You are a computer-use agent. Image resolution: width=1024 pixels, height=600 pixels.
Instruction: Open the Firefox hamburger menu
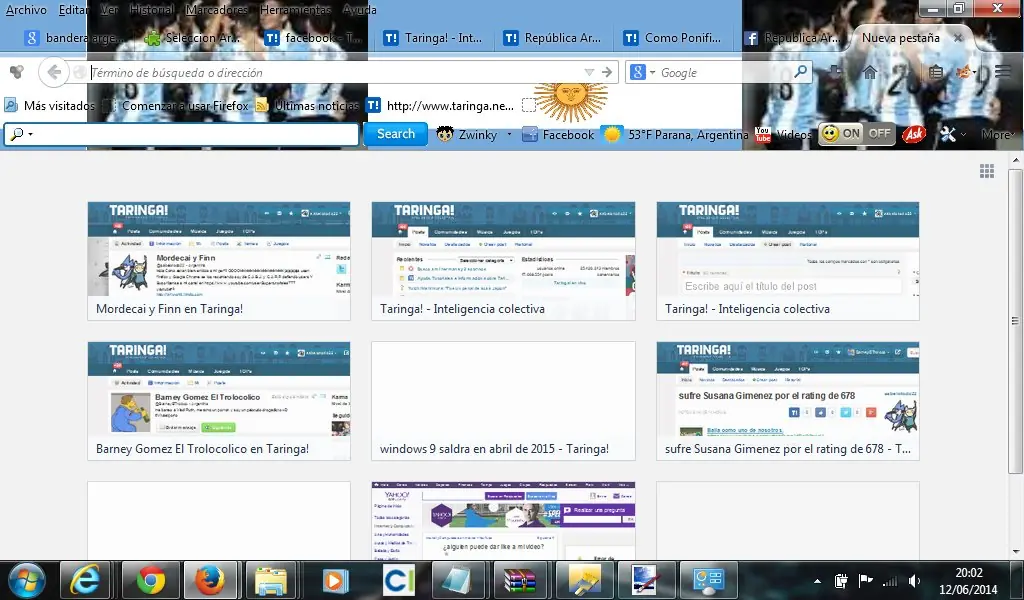pyautogui.click(x=1003, y=72)
